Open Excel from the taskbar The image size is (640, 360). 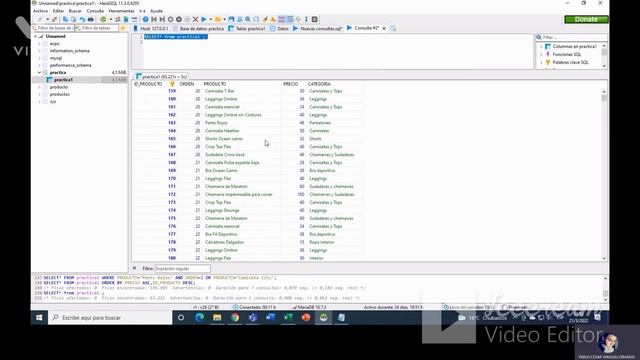(x=288, y=317)
